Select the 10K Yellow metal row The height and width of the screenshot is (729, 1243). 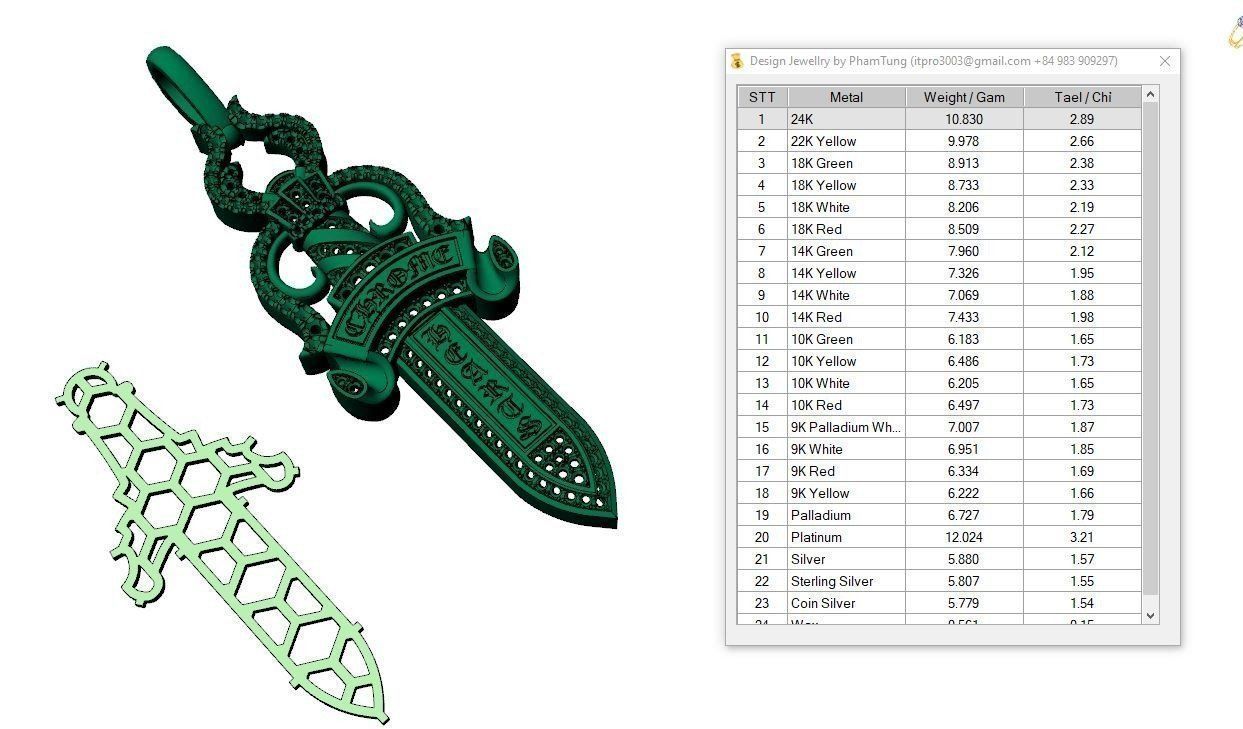[x=939, y=361]
